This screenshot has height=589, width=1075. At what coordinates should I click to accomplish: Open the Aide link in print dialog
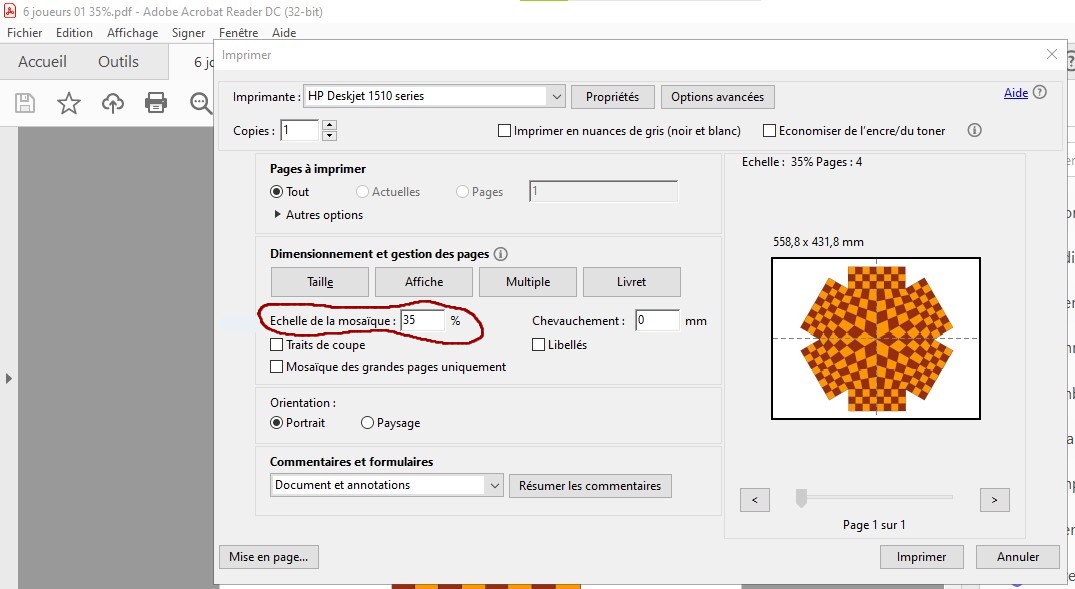click(1015, 93)
